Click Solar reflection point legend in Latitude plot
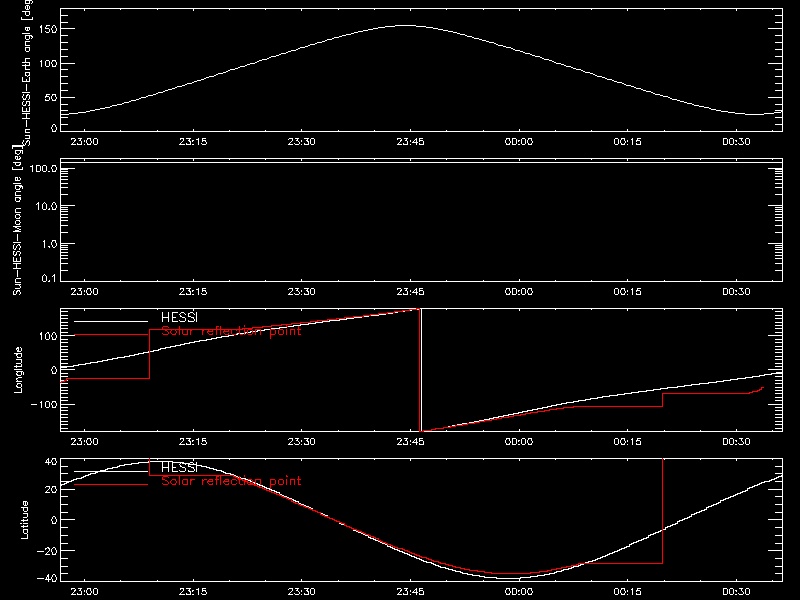This screenshot has width=800, height=600. click(231, 481)
